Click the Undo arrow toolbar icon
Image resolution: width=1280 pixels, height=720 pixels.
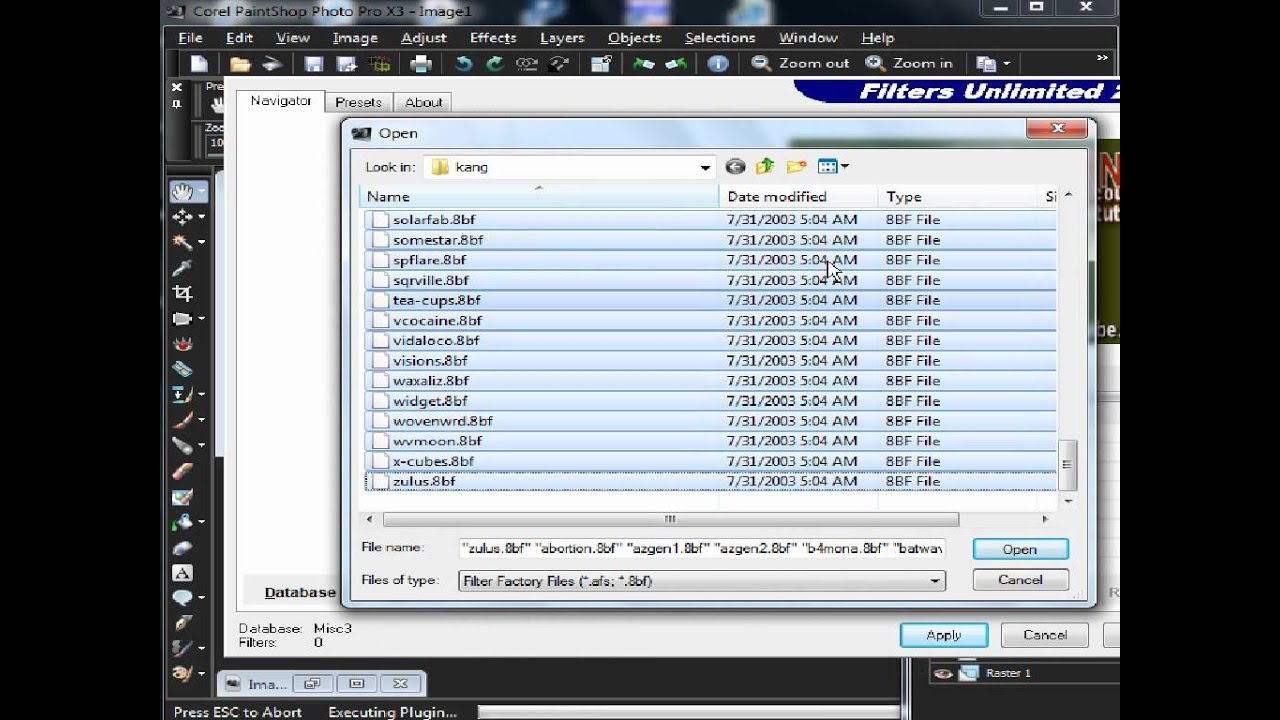[463, 63]
